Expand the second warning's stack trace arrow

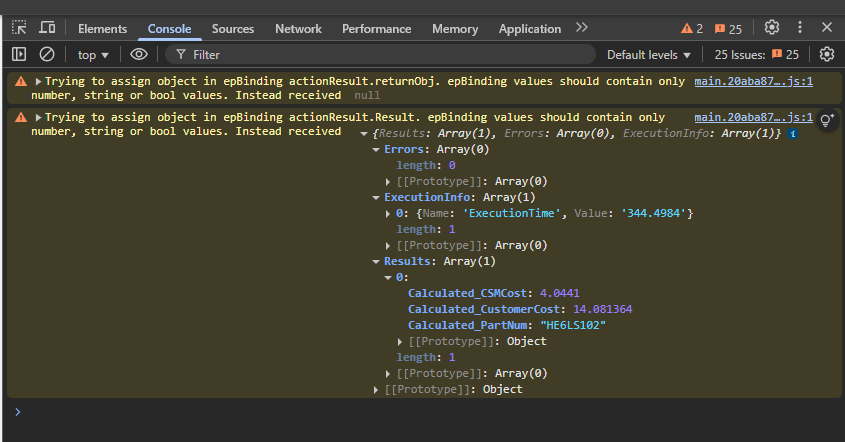point(38,117)
